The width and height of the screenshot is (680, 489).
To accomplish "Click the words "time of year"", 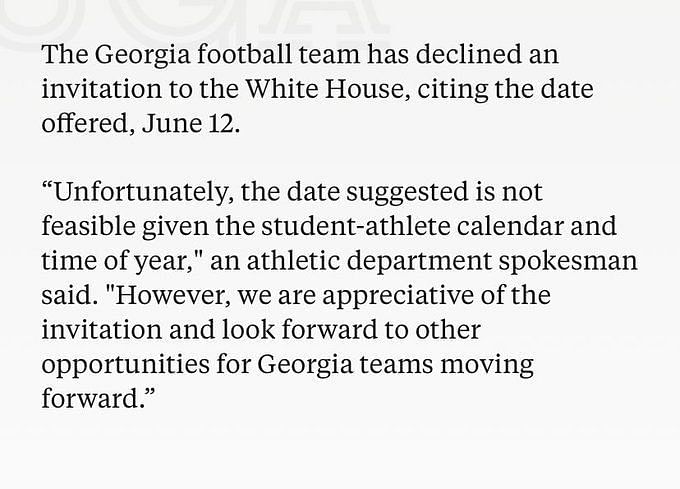I will point(114,262).
